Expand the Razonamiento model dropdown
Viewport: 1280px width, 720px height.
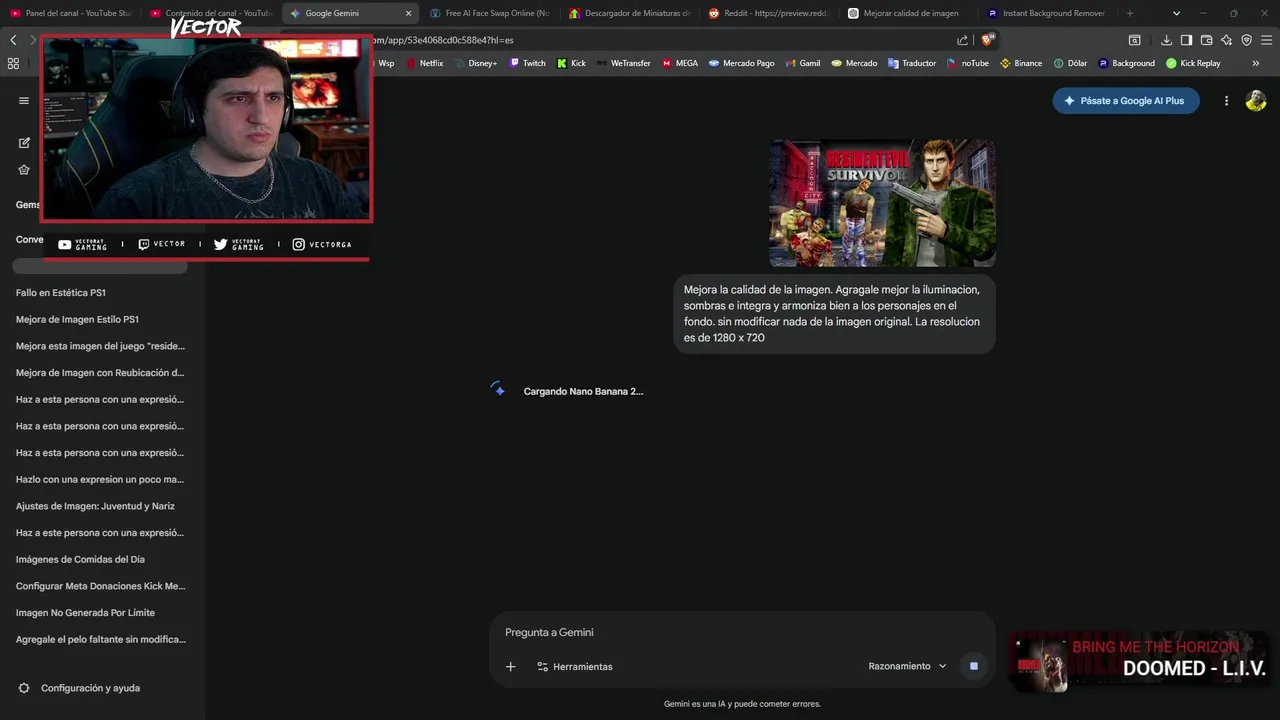907,666
